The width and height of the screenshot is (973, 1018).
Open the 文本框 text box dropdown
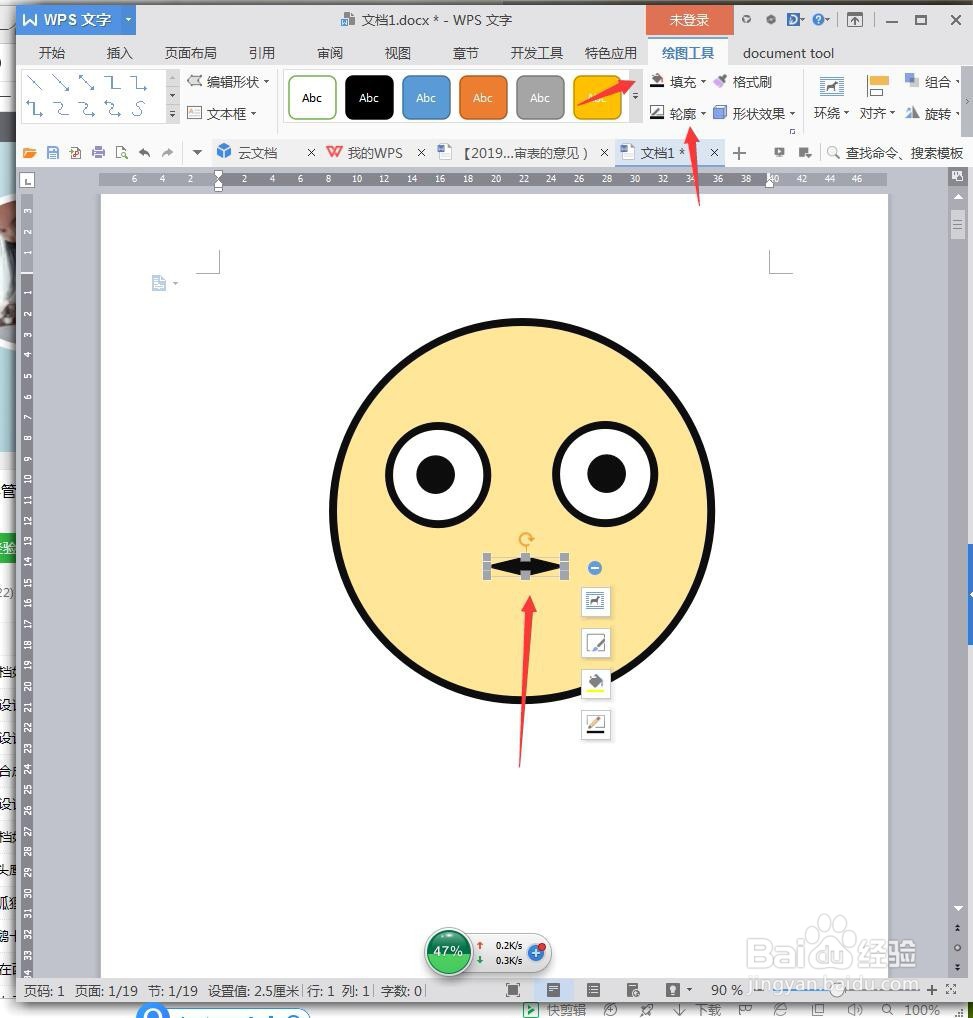click(221, 114)
